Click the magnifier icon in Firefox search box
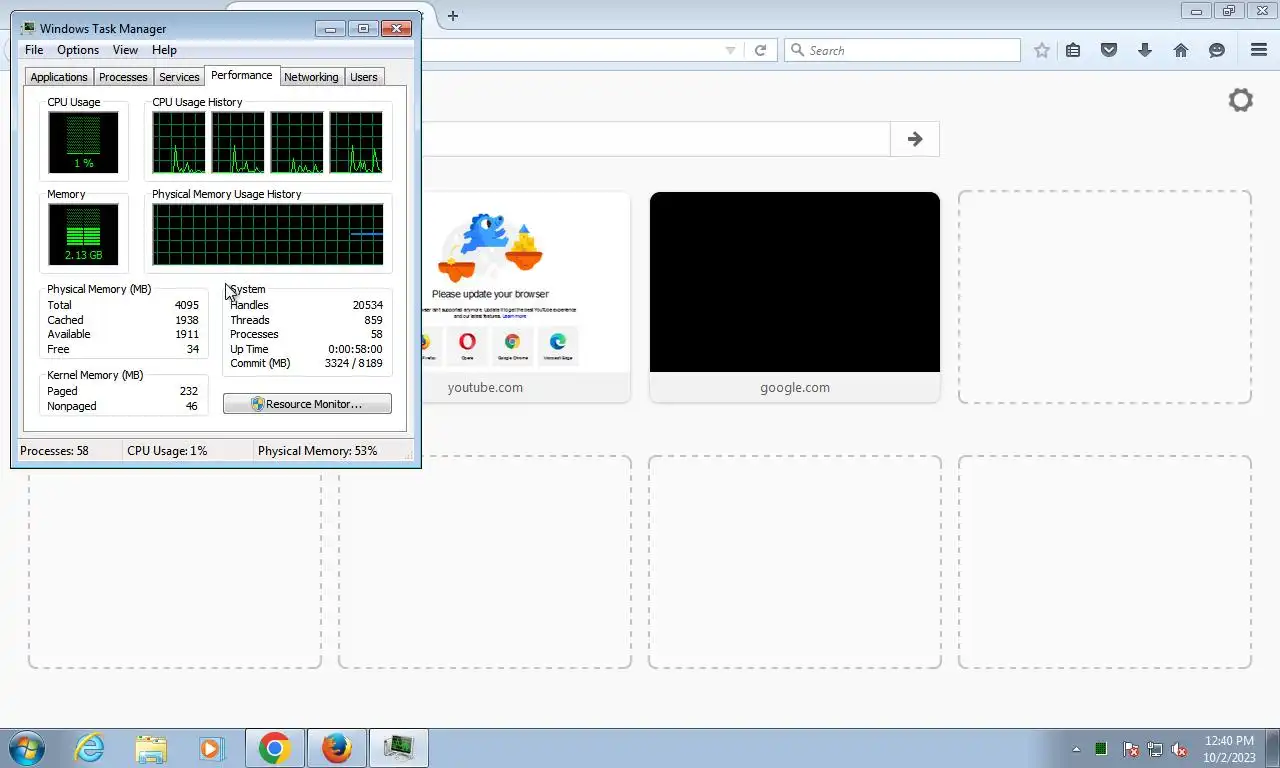Image resolution: width=1280 pixels, height=768 pixels. (797, 50)
